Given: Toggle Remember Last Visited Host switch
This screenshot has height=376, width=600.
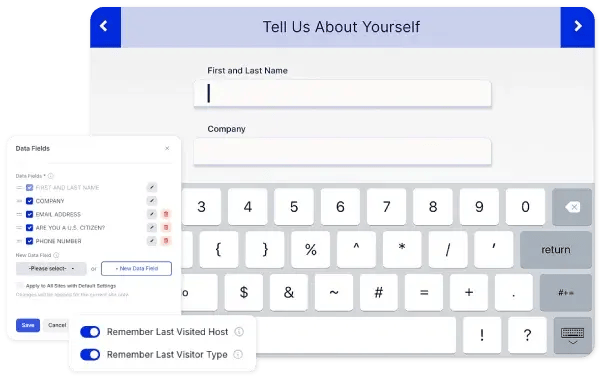Looking at the screenshot, I should 90,332.
